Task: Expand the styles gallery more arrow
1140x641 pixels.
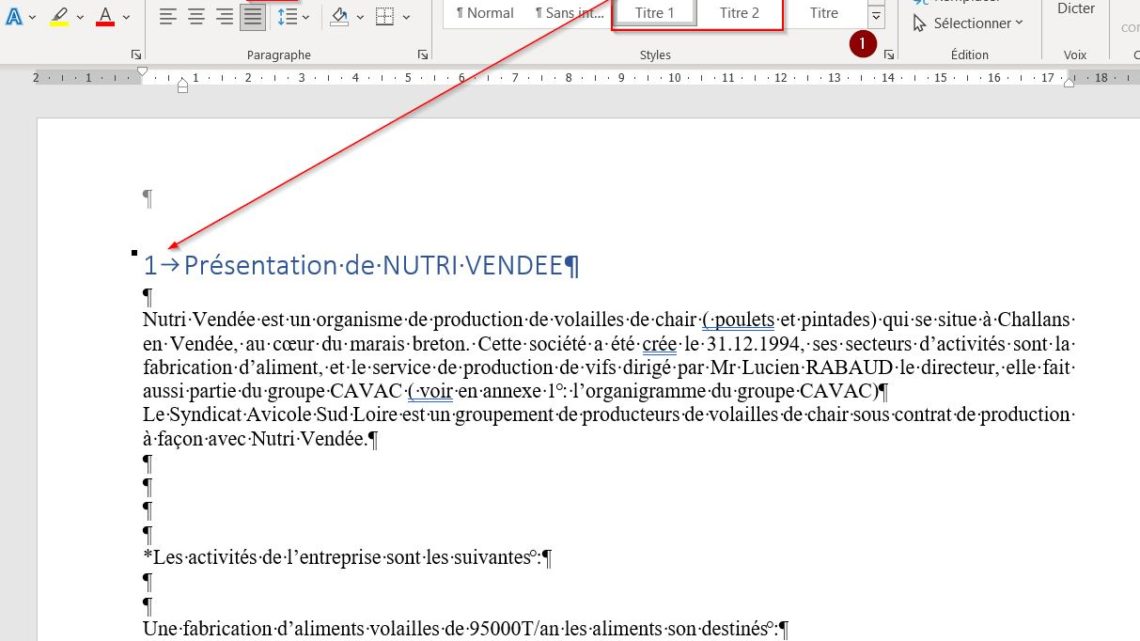Action: [x=876, y=16]
